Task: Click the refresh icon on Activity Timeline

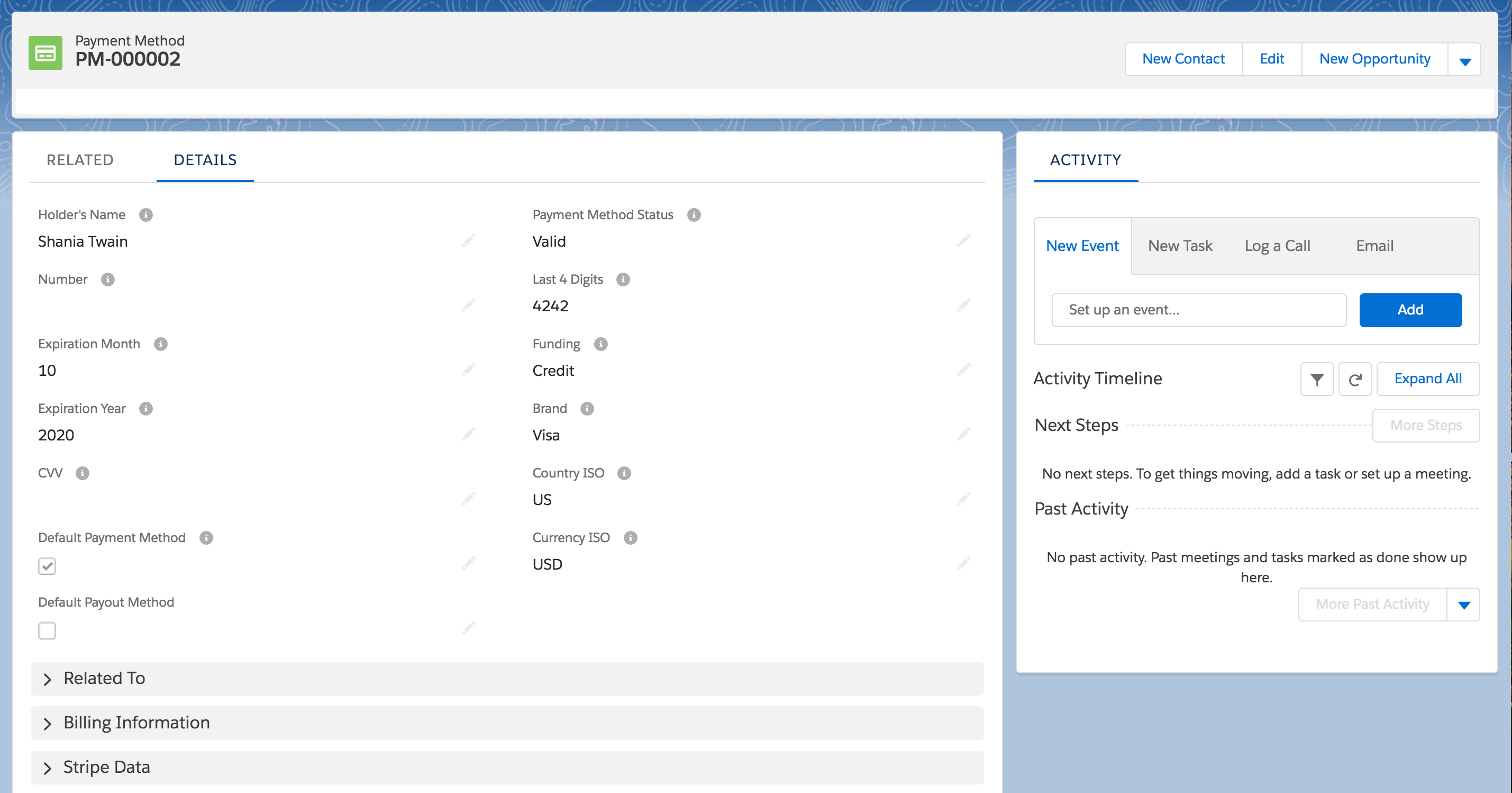Action: pos(1355,379)
